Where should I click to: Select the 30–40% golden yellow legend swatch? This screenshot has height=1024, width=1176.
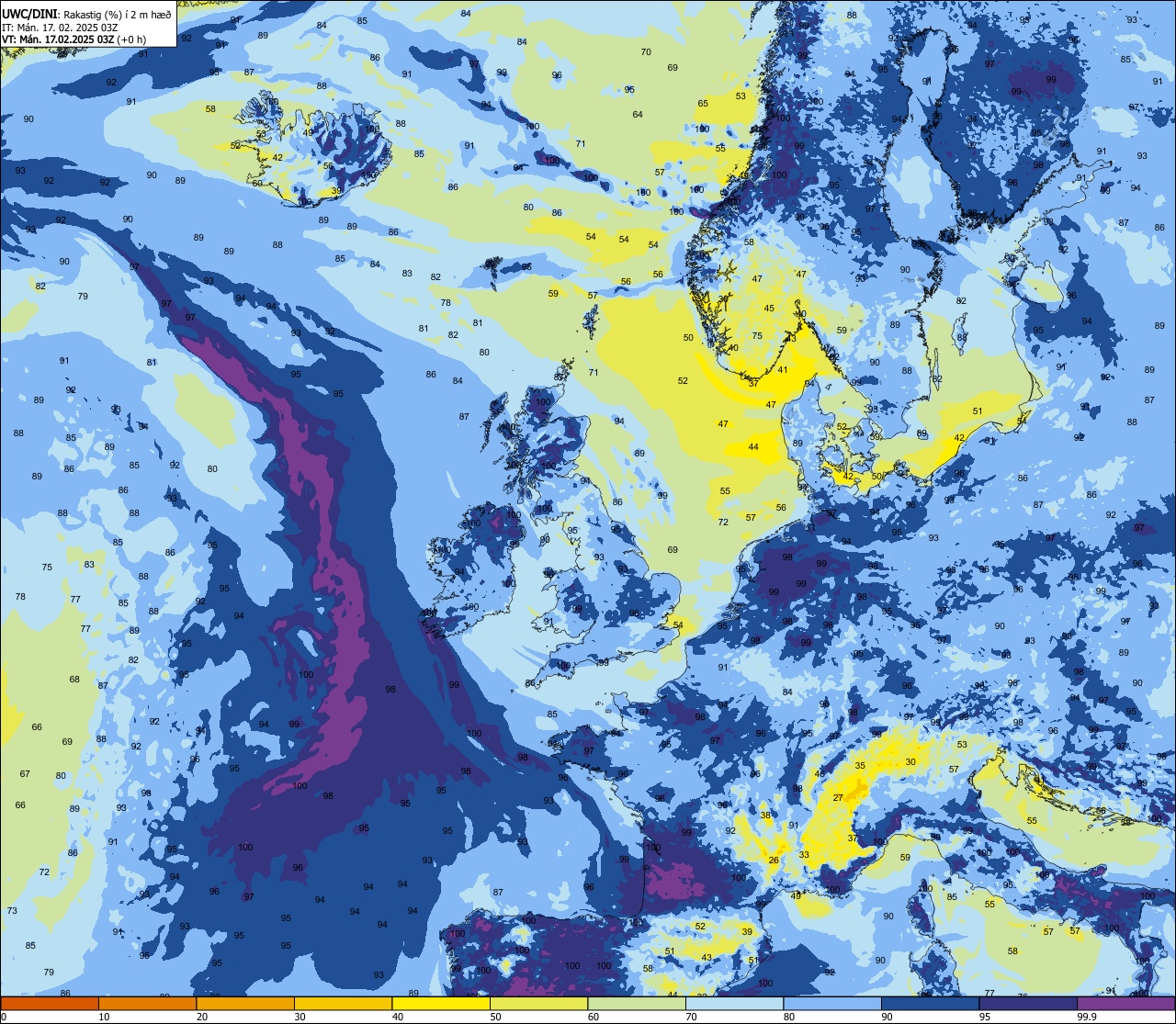click(343, 1003)
